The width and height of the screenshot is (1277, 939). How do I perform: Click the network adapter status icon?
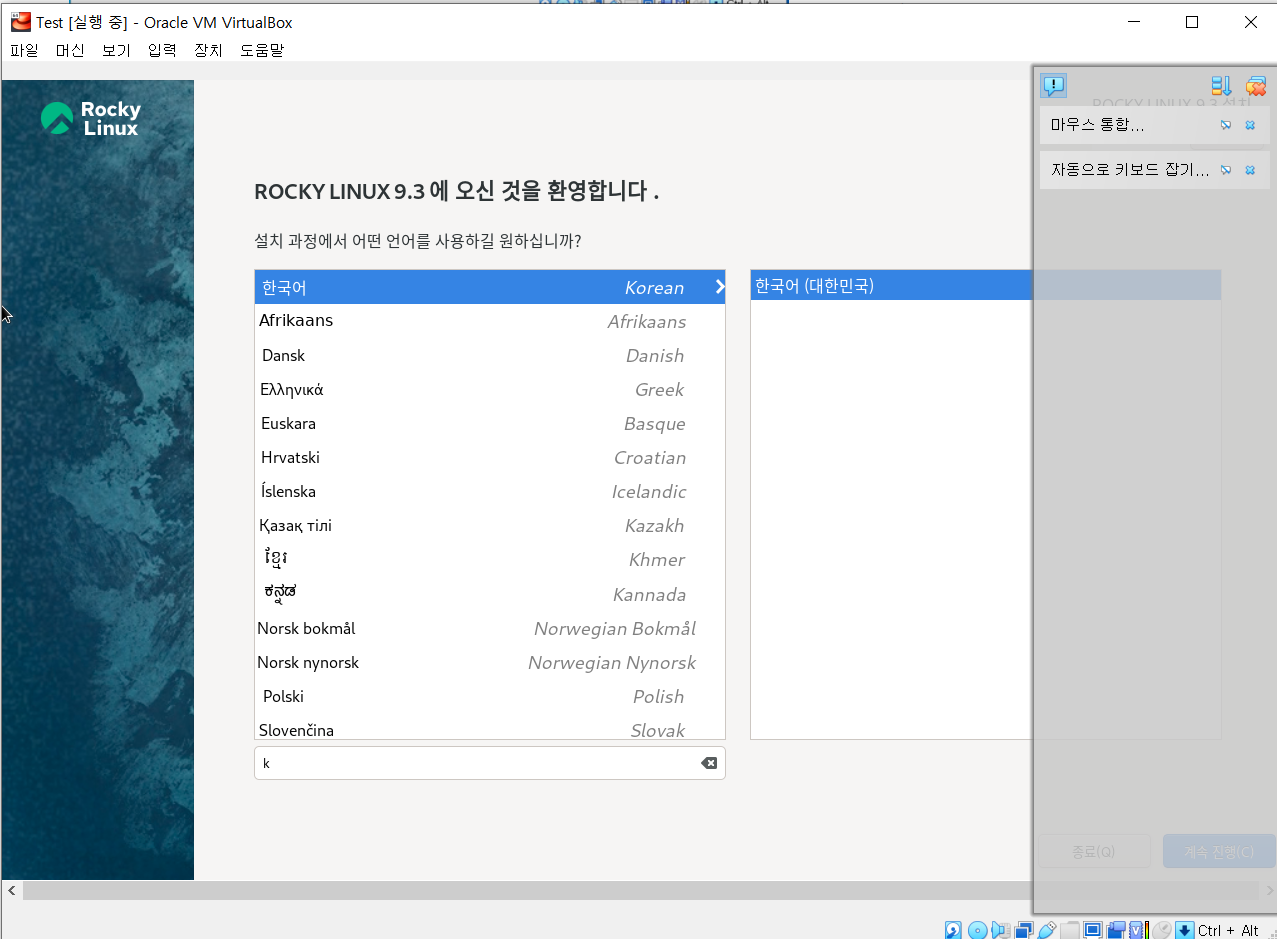1024,930
